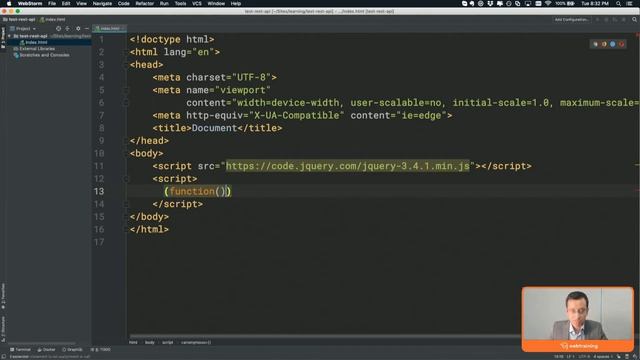The width and height of the screenshot is (640, 360).
Task: Click script crumb in editor breadcrumbs
Action: coord(168,342)
